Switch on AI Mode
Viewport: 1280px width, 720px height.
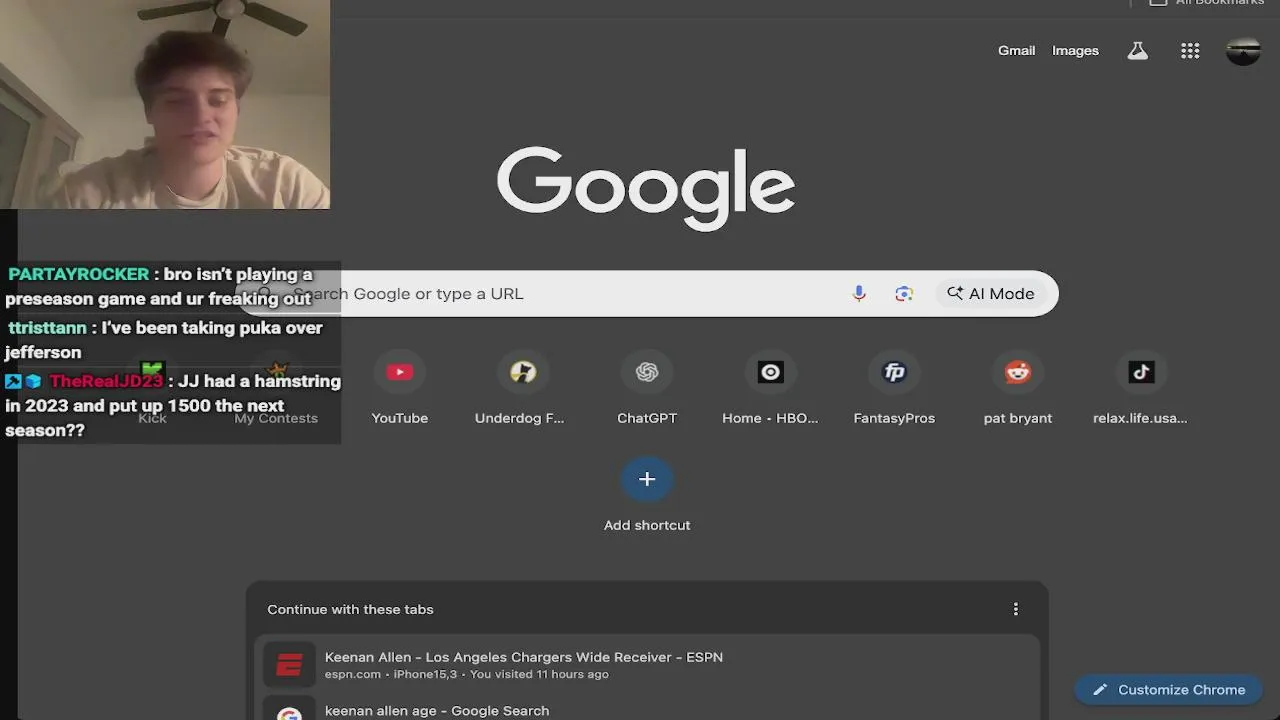[991, 294]
